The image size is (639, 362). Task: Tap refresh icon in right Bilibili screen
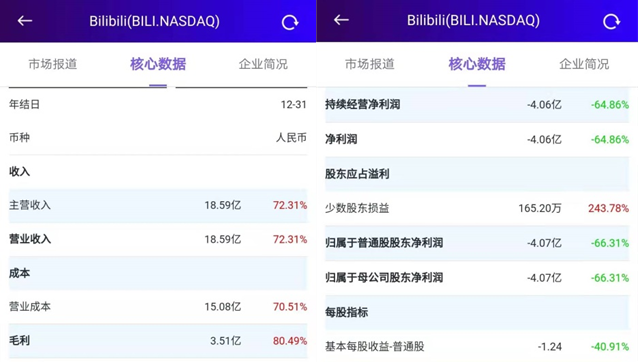[611, 21]
